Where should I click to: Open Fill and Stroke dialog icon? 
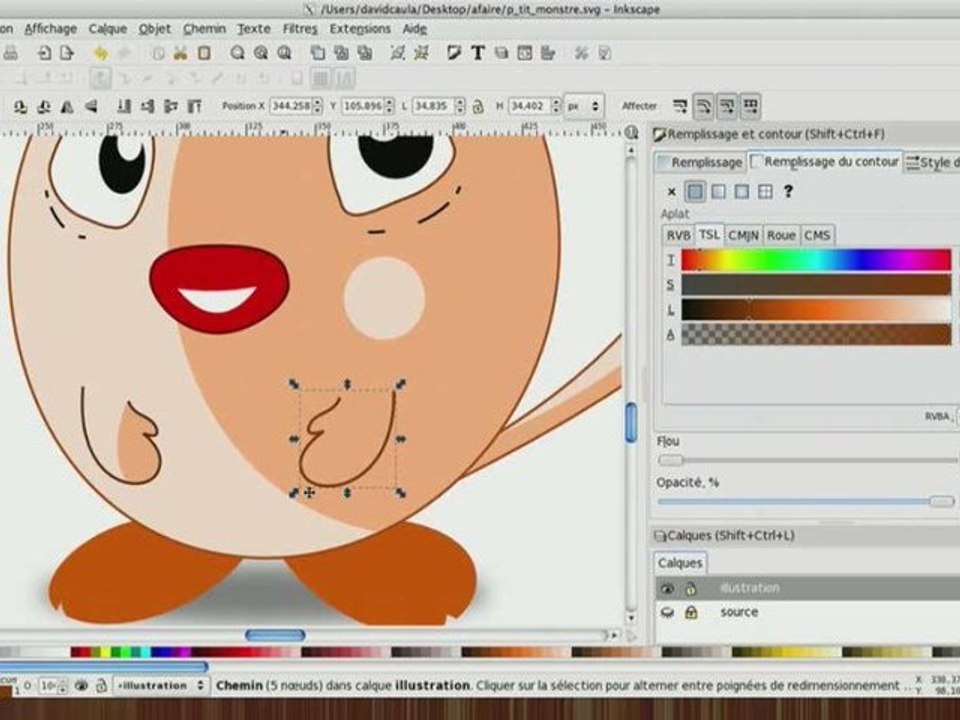pos(454,54)
